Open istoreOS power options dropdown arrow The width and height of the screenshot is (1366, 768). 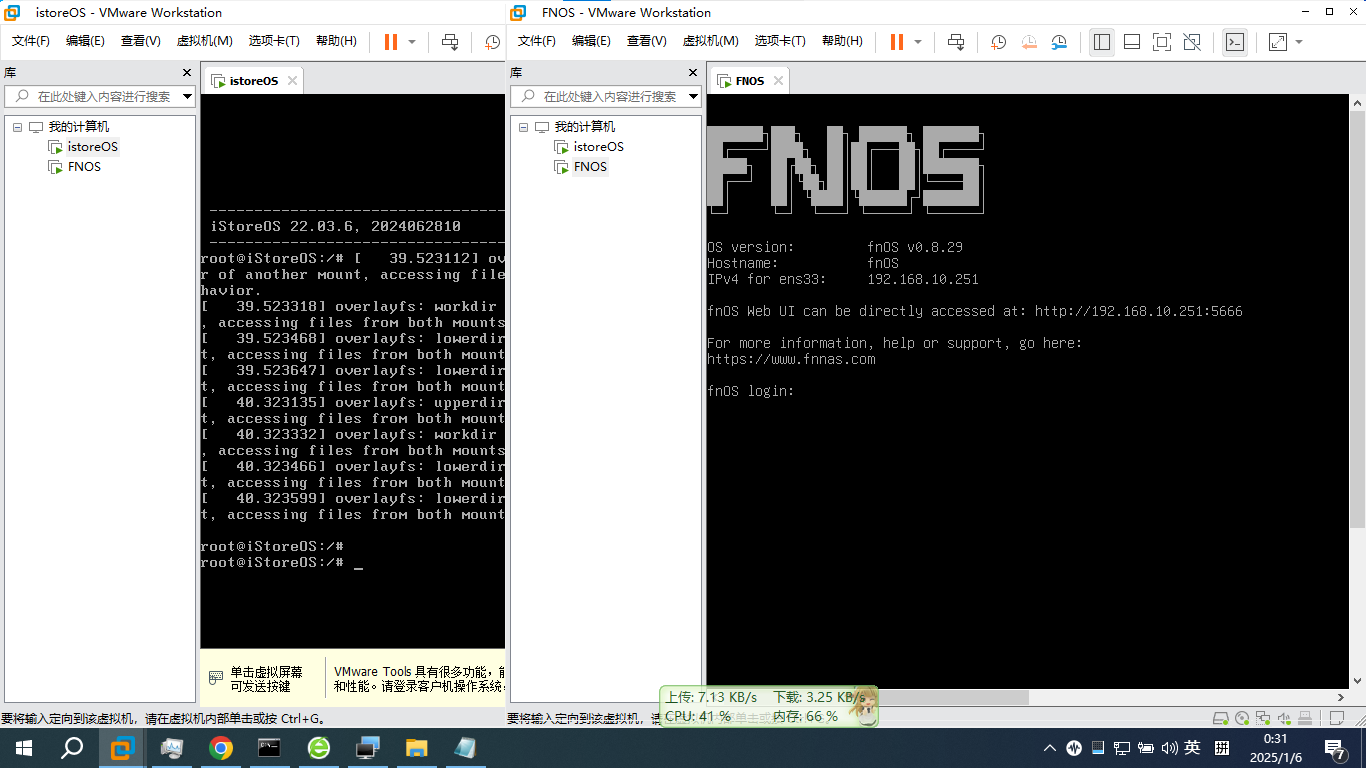click(x=412, y=42)
